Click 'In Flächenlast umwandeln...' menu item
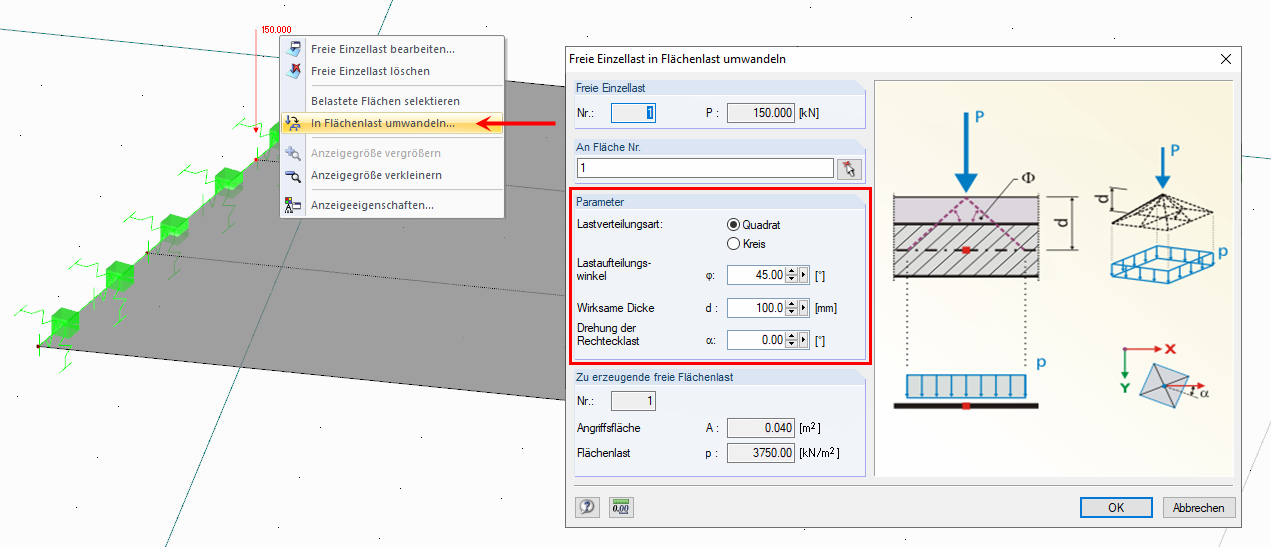1271x547 pixels. point(392,124)
